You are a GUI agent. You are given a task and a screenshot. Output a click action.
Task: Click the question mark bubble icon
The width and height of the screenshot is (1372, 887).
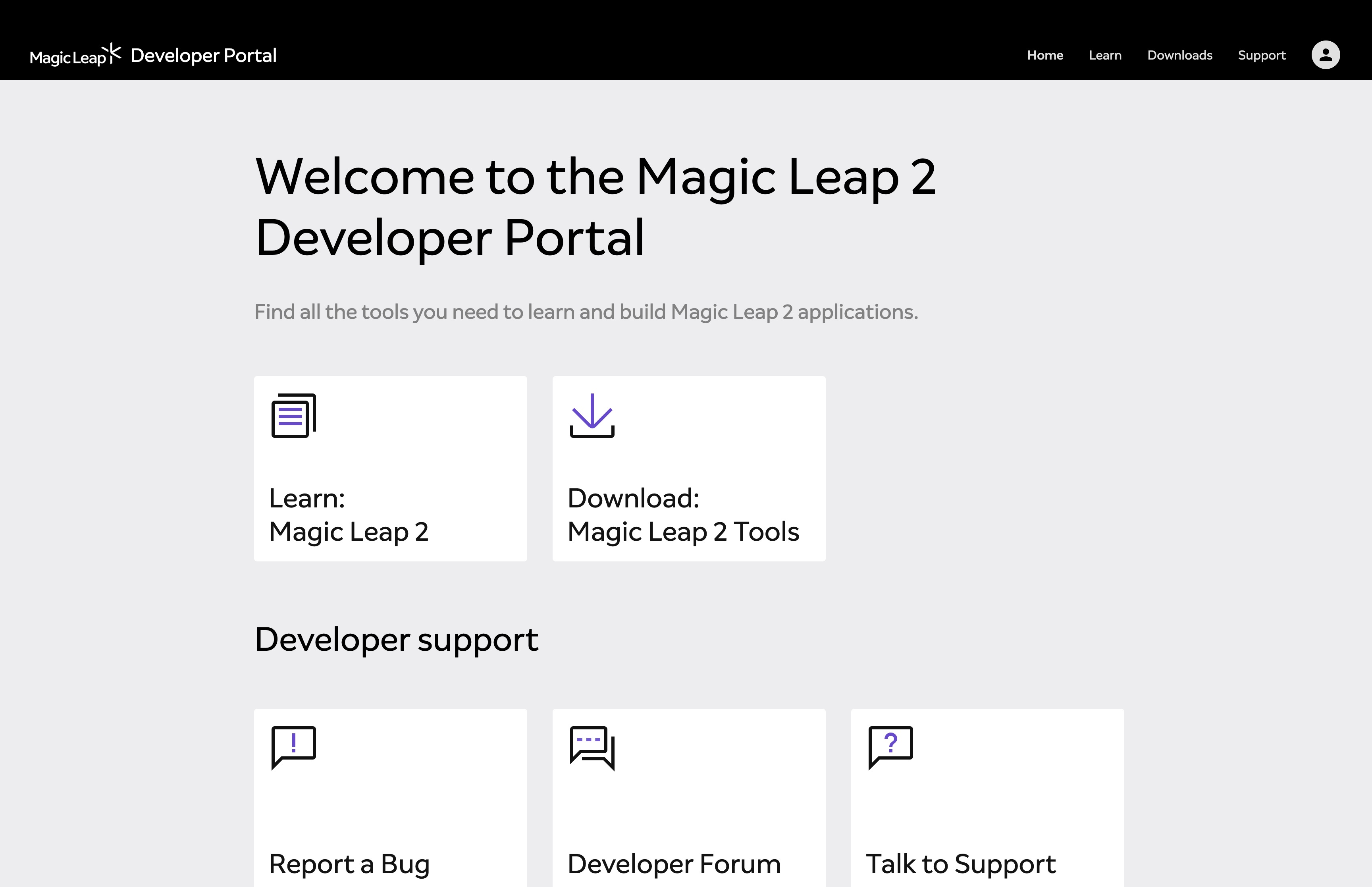[x=890, y=747]
